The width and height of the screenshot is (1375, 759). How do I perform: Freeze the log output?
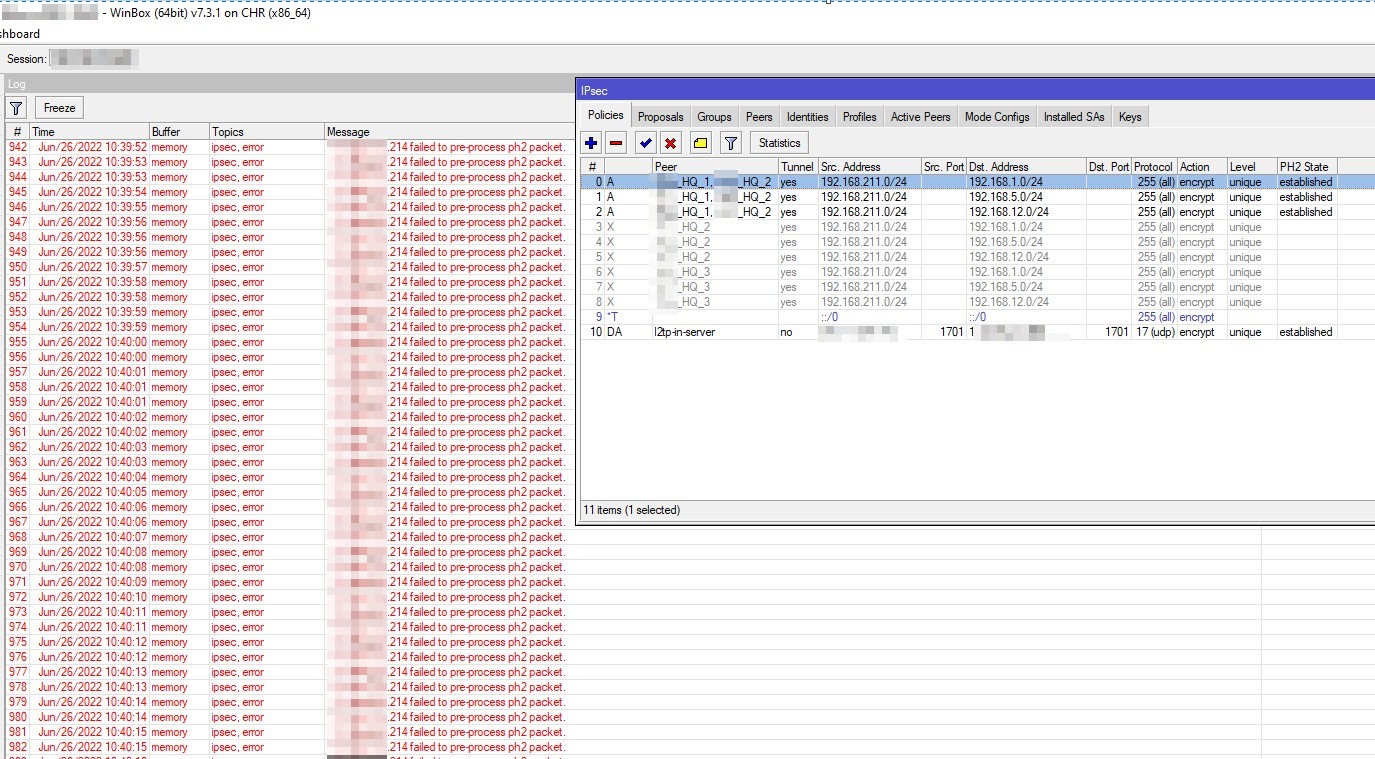click(60, 108)
